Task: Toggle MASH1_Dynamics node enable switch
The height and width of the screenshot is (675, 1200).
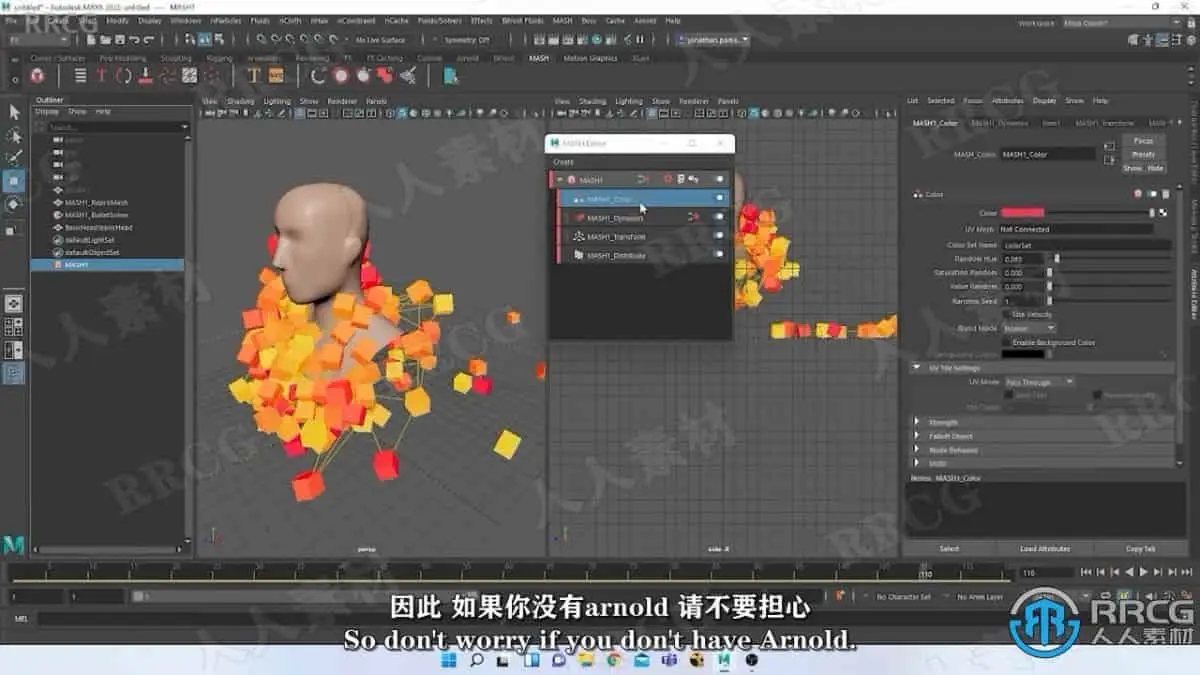Action: click(x=719, y=218)
